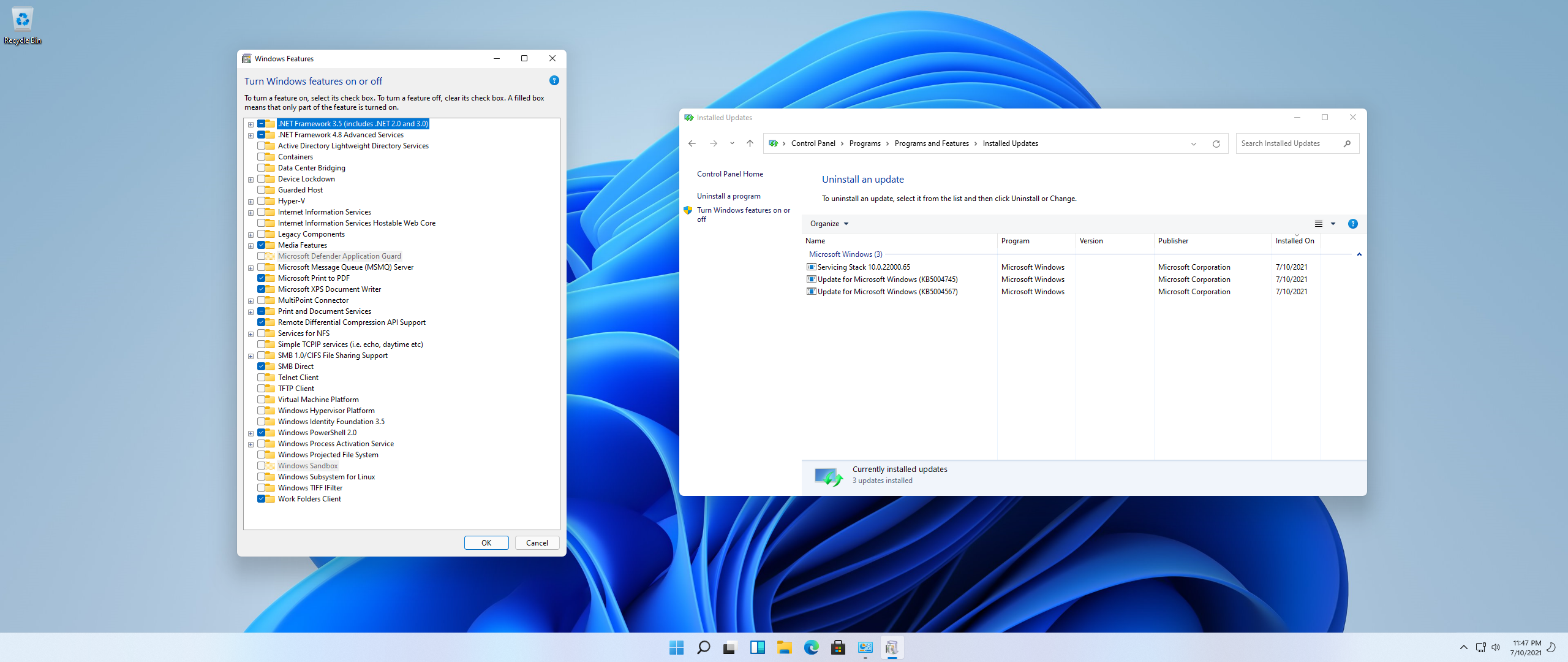Click Programs and Features breadcrumb
This screenshot has height=662, width=1568.
pos(931,143)
